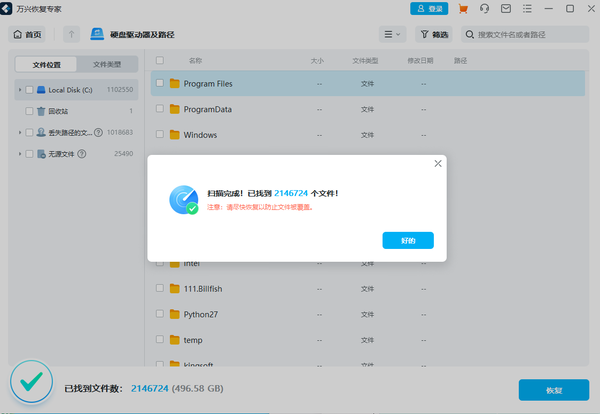The height and width of the screenshot is (414, 600).
Task: Click the 登录 login button
Action: (x=429, y=9)
